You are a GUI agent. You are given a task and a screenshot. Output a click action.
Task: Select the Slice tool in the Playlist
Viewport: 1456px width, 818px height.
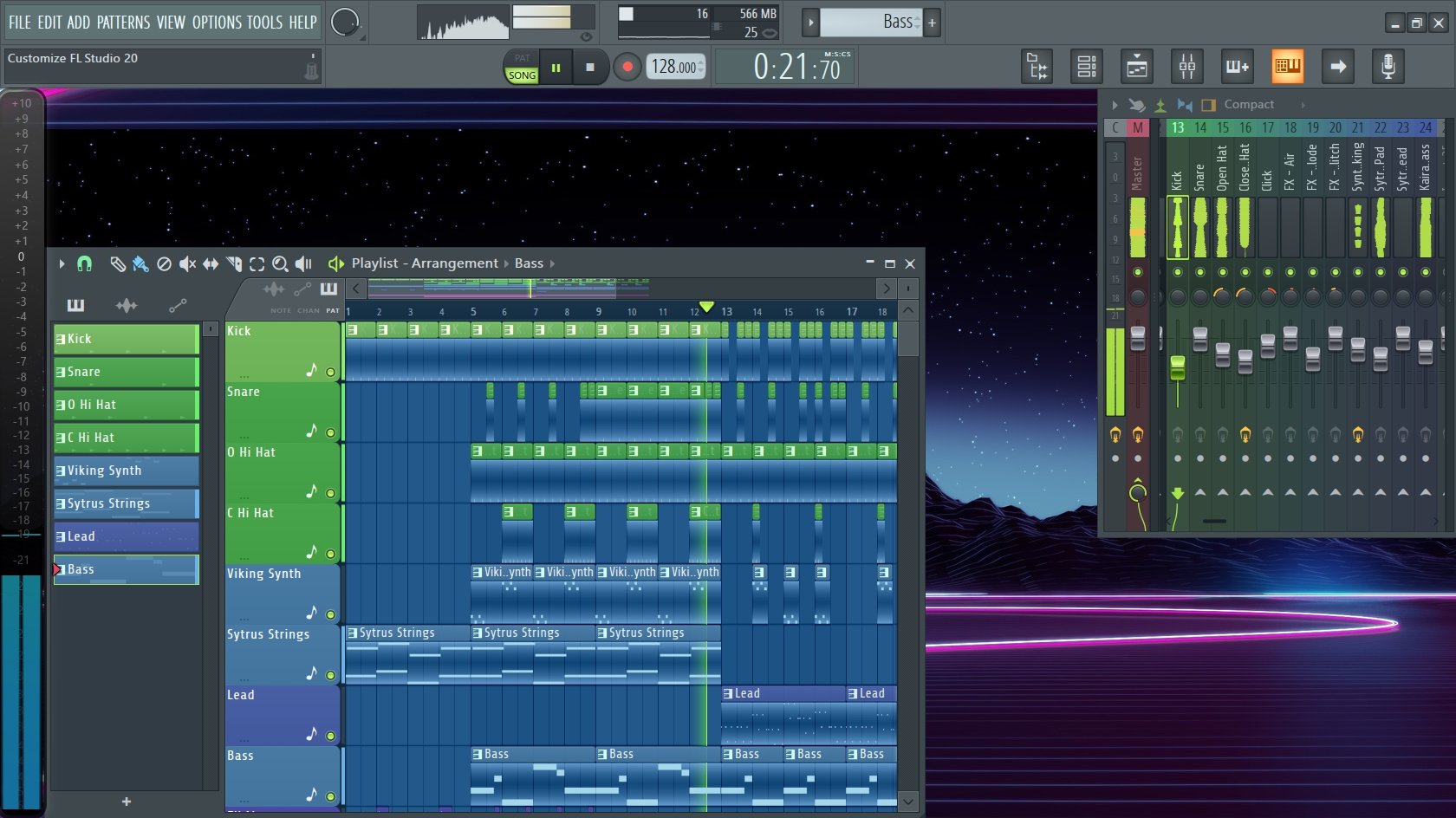(x=232, y=263)
